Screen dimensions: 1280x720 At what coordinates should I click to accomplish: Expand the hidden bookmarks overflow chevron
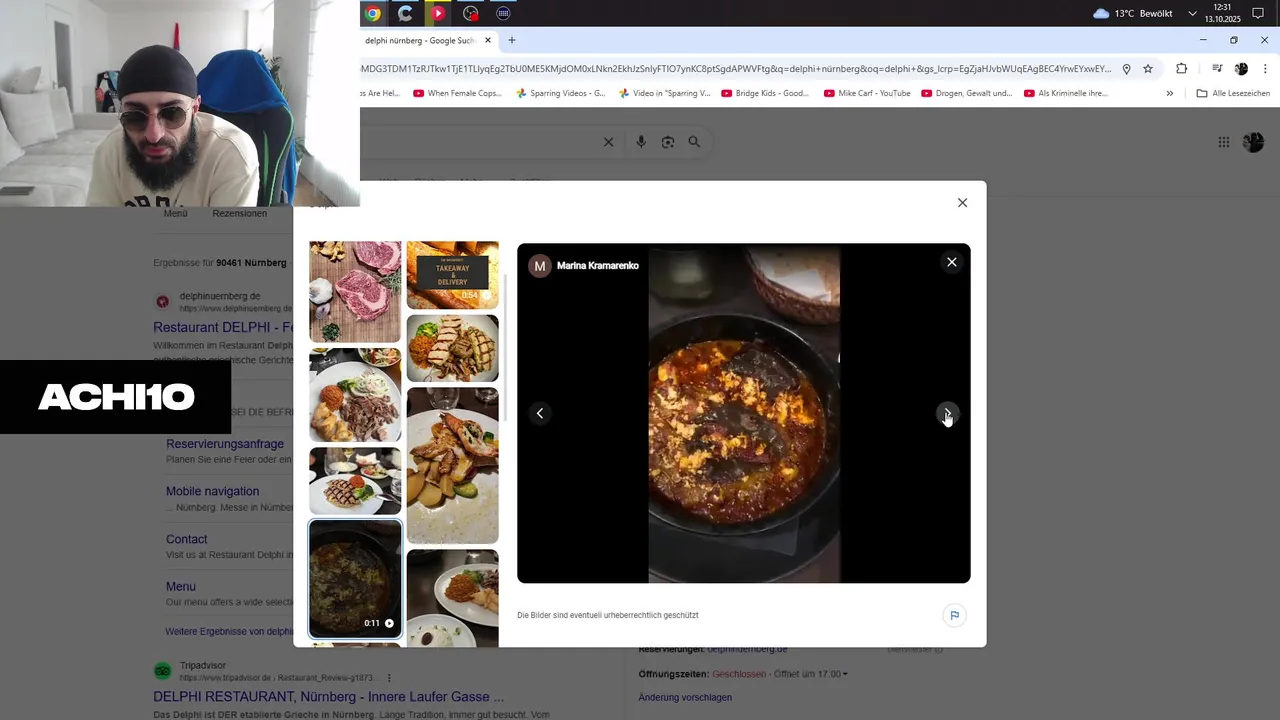[1169, 93]
